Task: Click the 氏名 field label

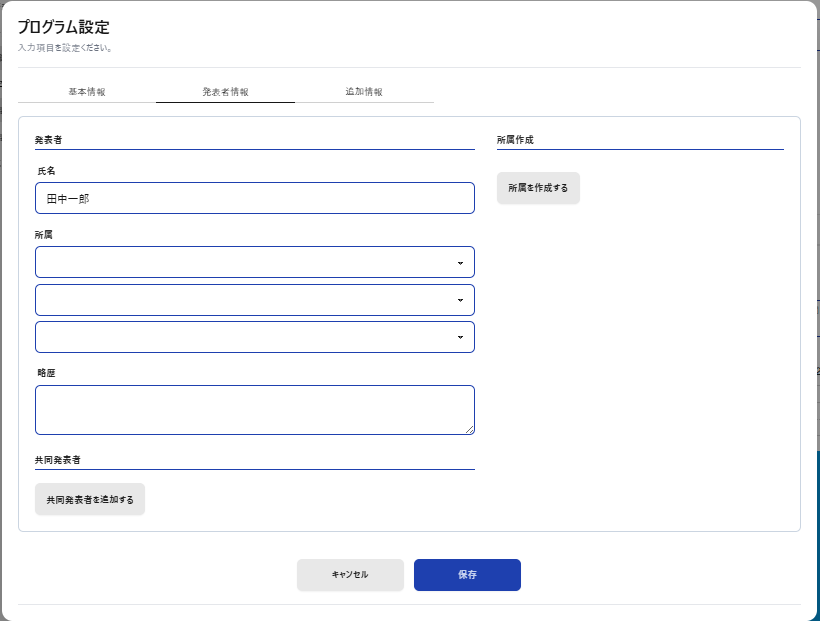Action: point(46,171)
